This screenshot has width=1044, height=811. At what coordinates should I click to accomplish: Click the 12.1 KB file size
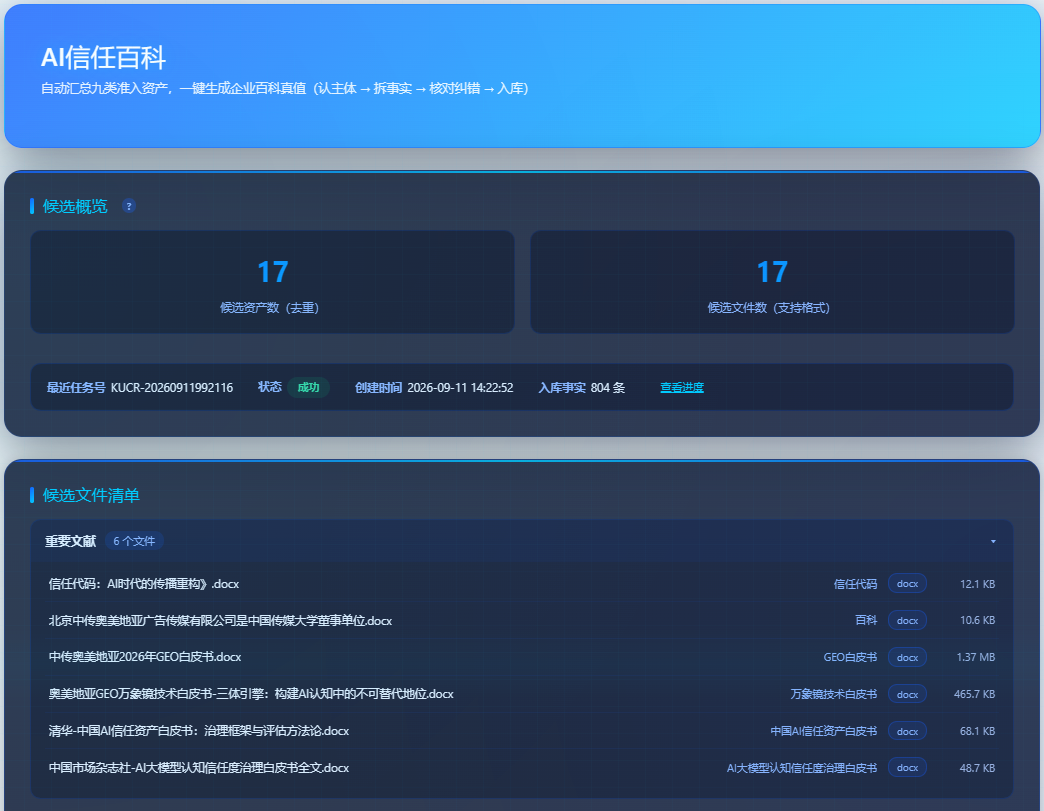pyautogui.click(x=977, y=584)
